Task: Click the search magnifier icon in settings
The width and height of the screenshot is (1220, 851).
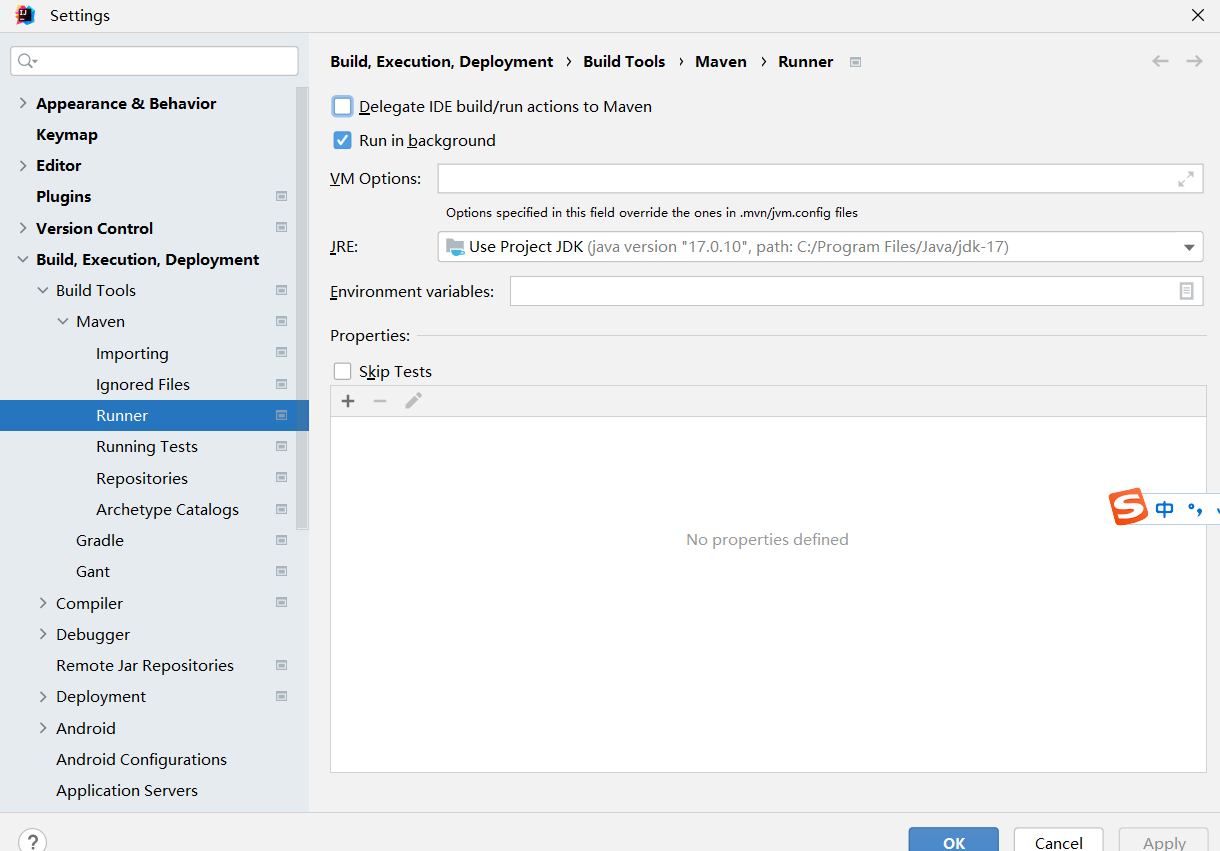Action: click(x=26, y=61)
